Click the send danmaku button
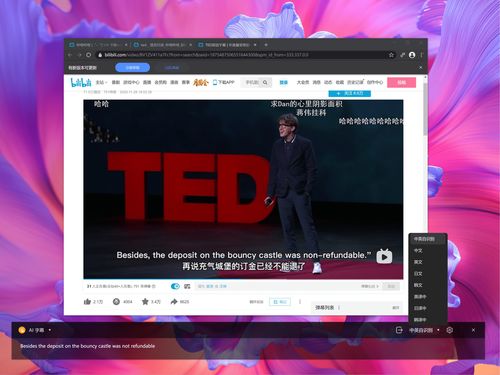500x375 pixels. coord(391,286)
